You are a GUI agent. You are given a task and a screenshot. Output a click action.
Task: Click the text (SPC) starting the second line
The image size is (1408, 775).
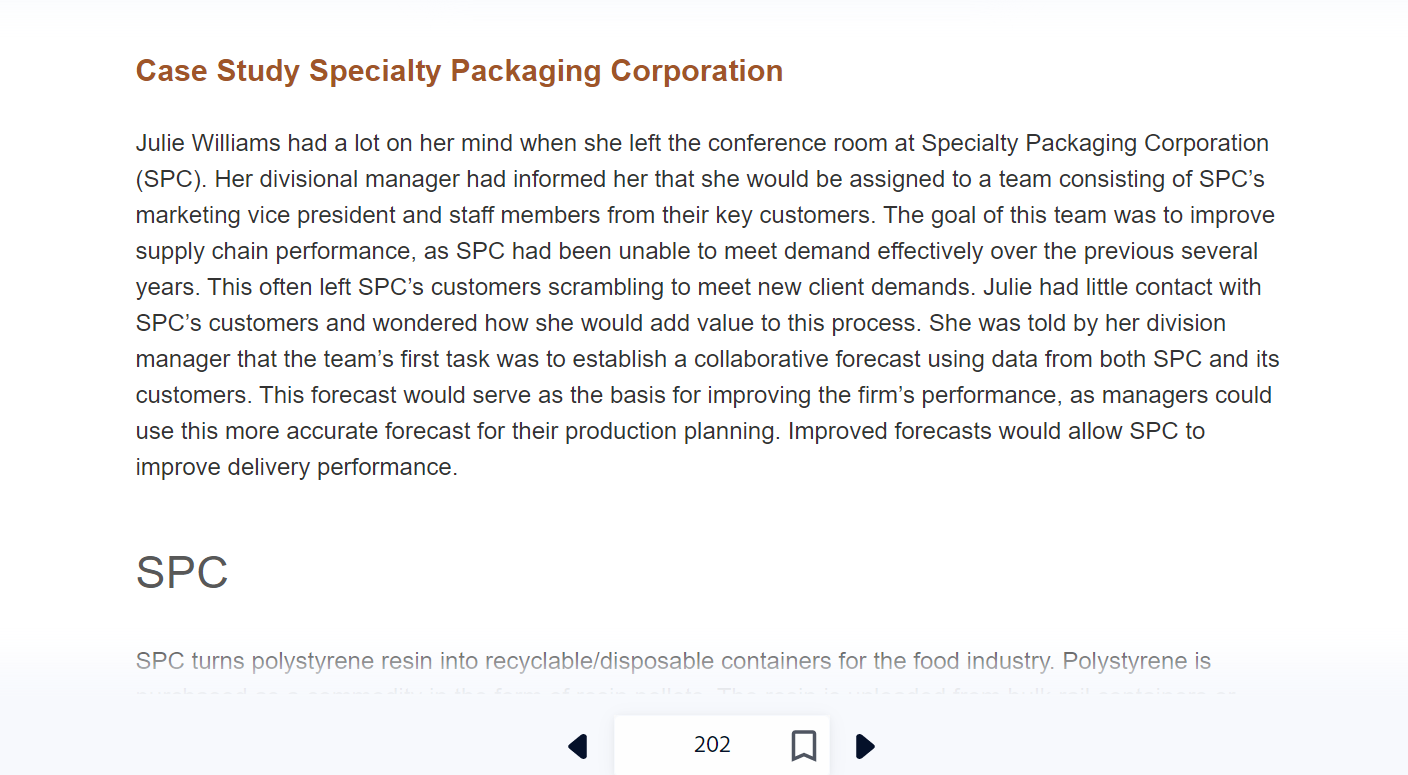point(172,179)
